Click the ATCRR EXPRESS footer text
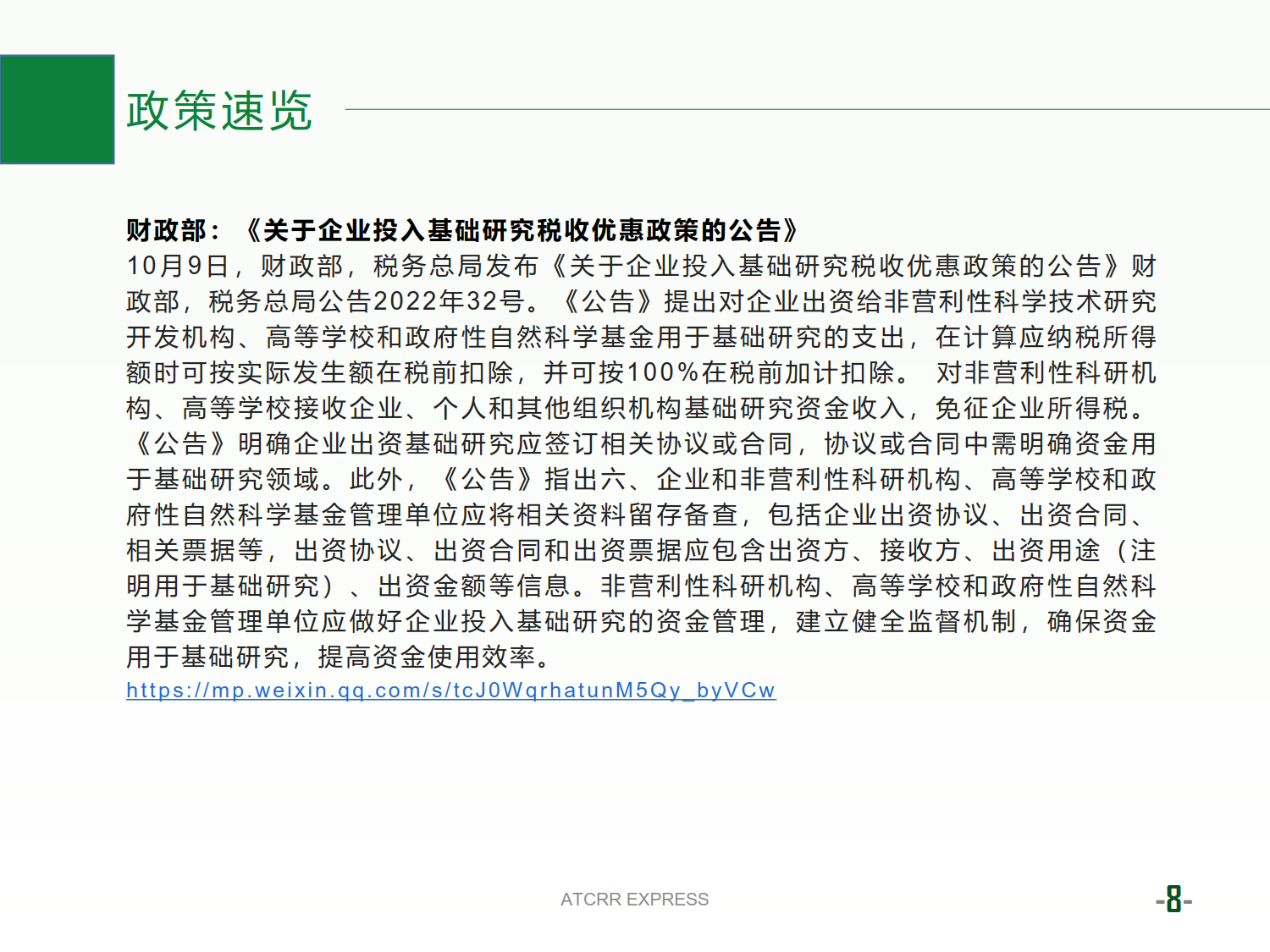The width and height of the screenshot is (1270, 952). pos(635,900)
